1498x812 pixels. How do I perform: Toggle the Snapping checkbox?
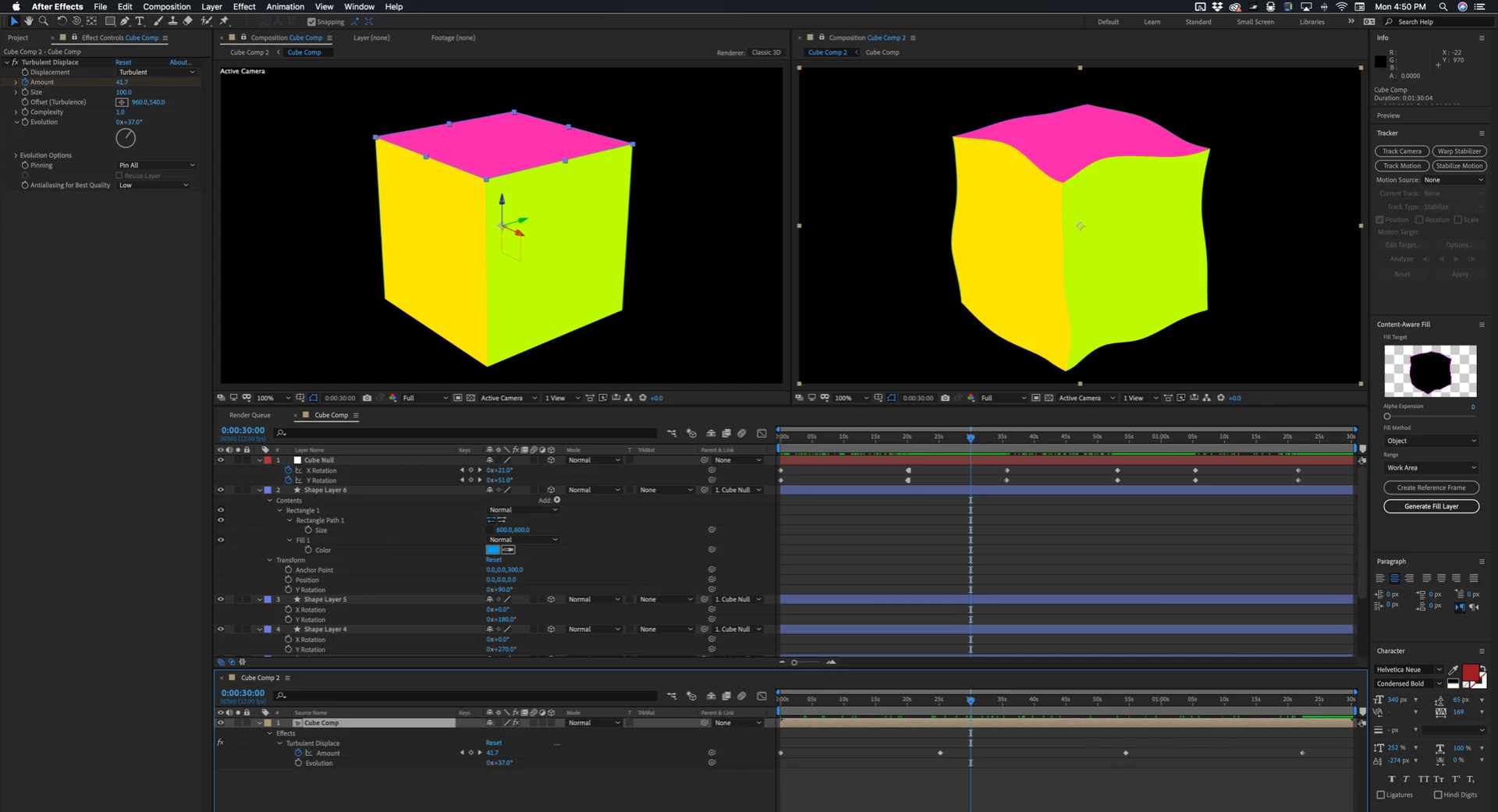pyautogui.click(x=311, y=22)
